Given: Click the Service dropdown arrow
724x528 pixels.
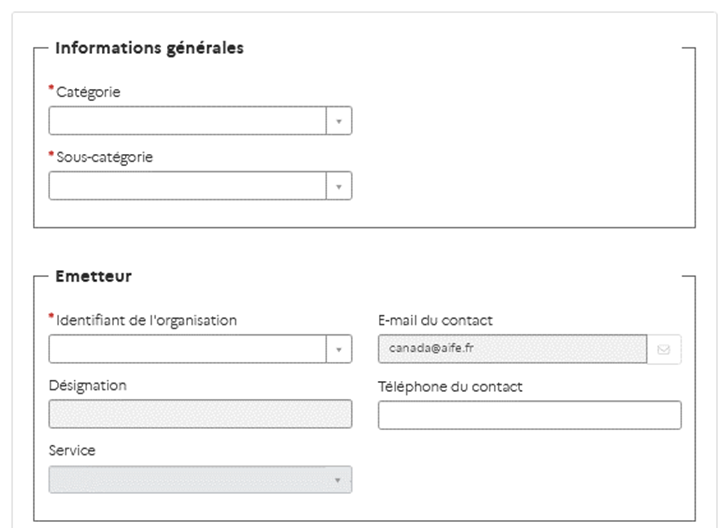Looking at the screenshot, I should pyautogui.click(x=339, y=481).
